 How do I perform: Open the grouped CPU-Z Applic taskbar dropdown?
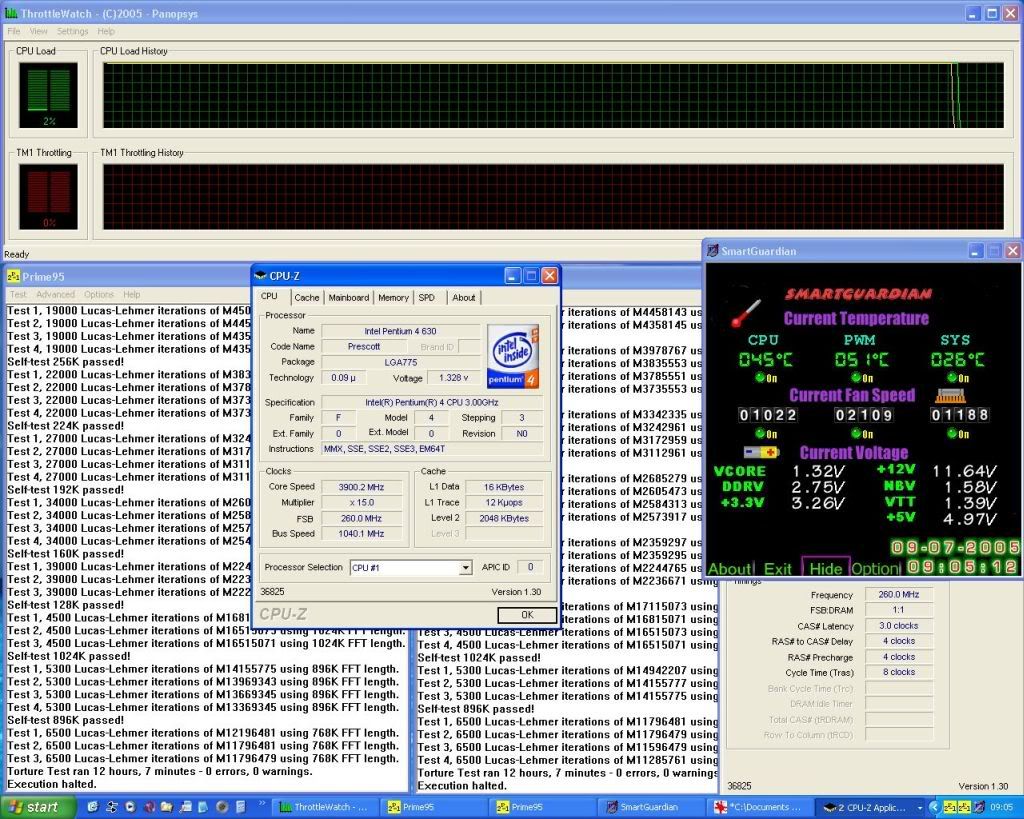point(871,807)
